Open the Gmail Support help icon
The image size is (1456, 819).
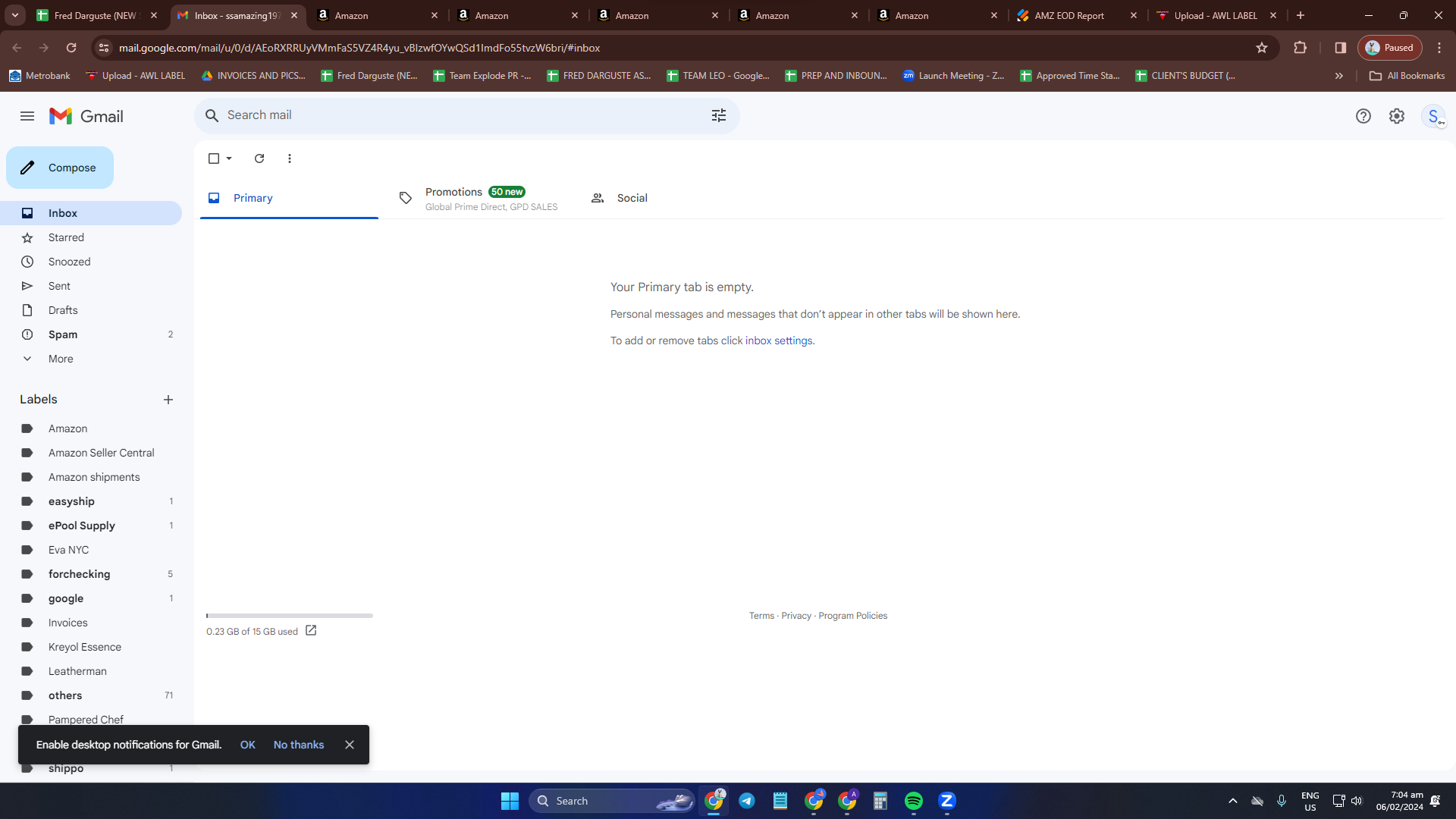point(1363,116)
